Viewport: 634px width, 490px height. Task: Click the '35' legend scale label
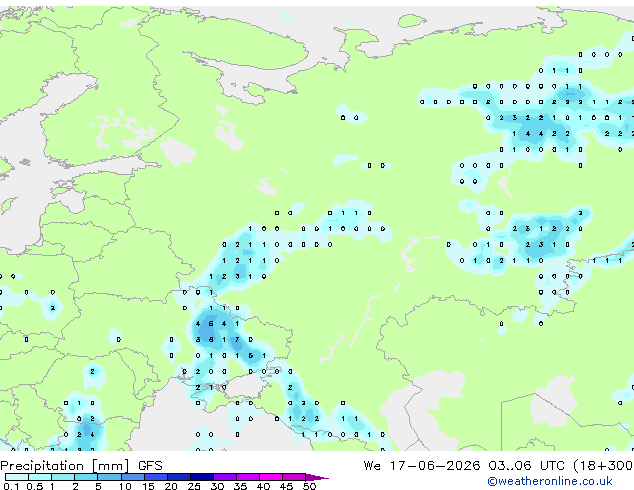(x=240, y=486)
